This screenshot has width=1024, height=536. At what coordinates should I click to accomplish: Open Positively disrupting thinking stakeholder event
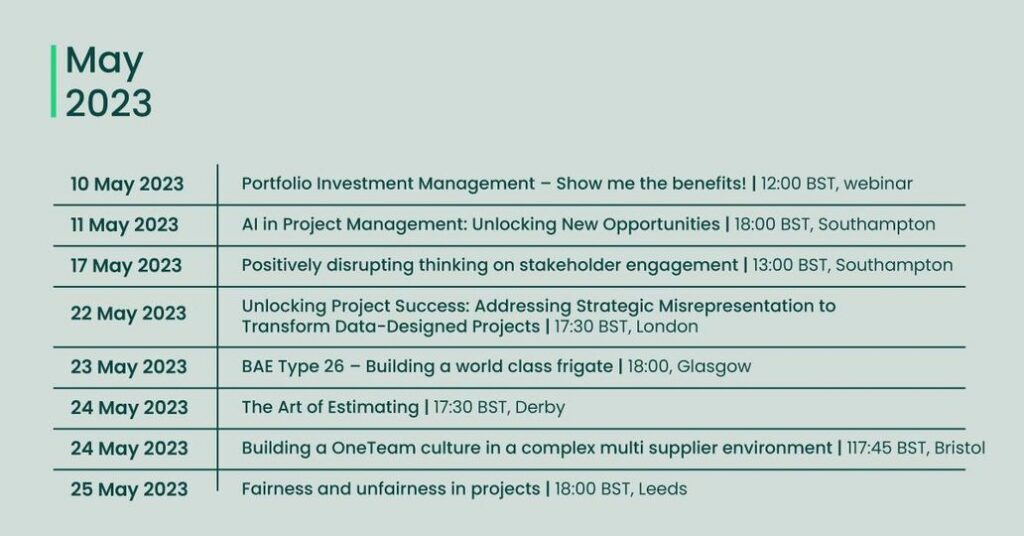(490, 265)
